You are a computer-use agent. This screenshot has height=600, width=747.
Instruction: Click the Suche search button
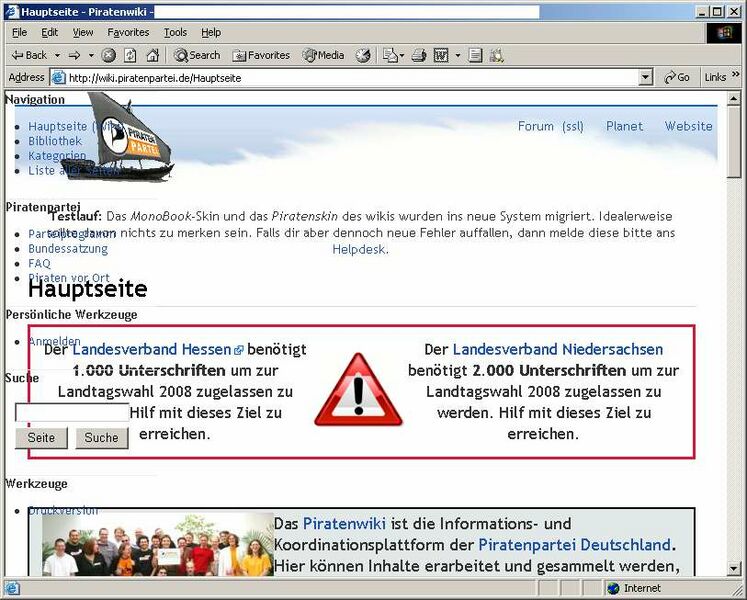pos(101,437)
